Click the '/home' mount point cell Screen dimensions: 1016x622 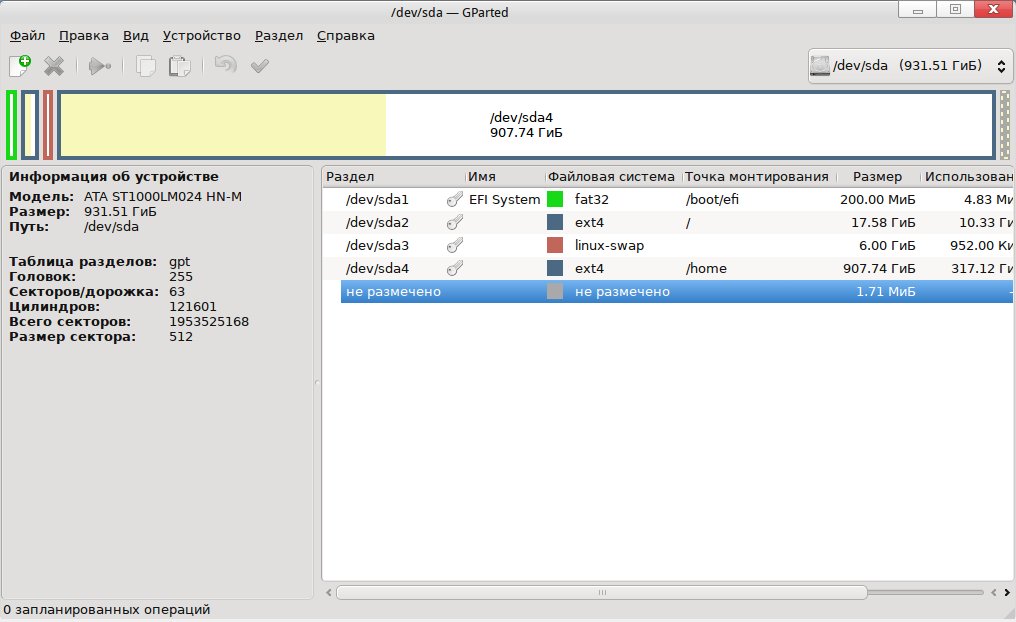click(x=706, y=268)
